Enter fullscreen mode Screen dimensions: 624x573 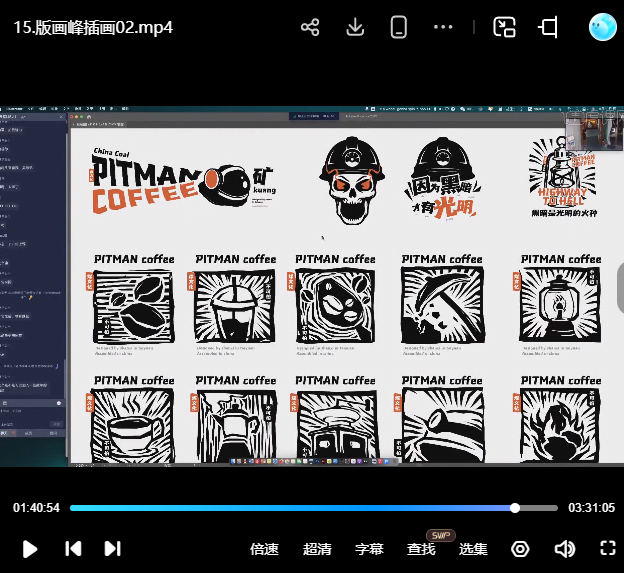coord(607,548)
